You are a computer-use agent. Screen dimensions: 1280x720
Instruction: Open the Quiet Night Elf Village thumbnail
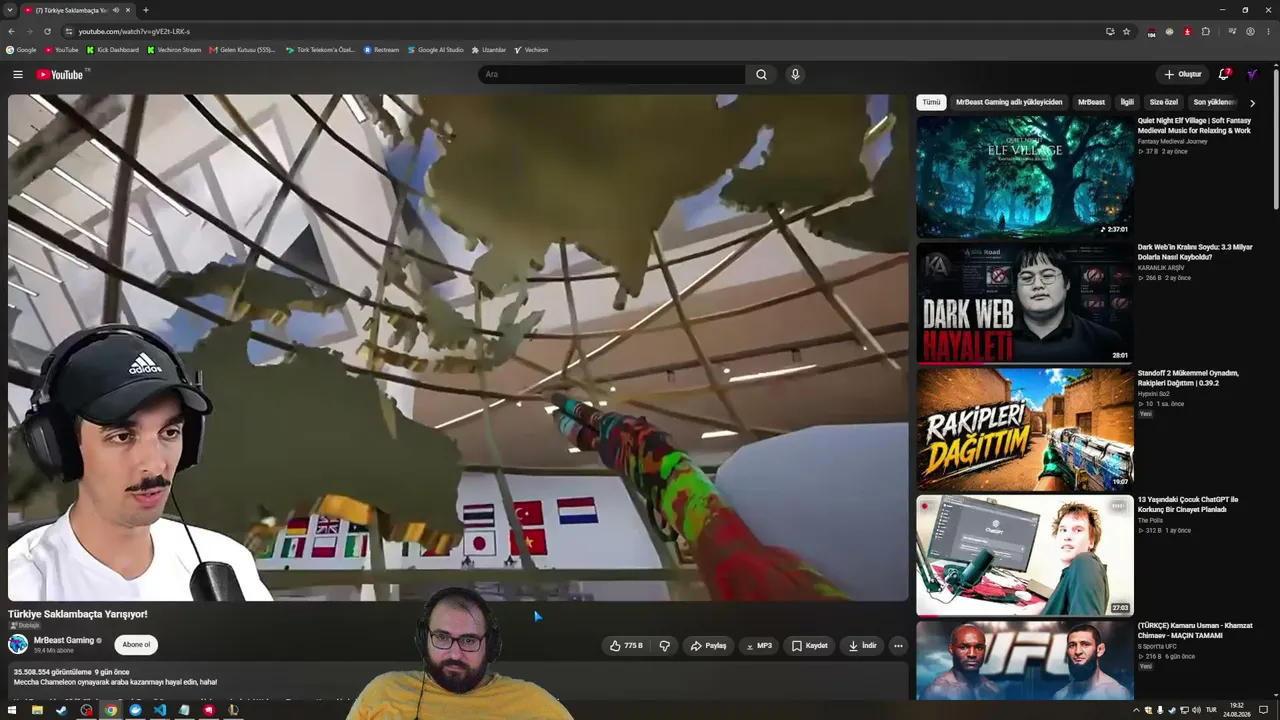point(1025,177)
